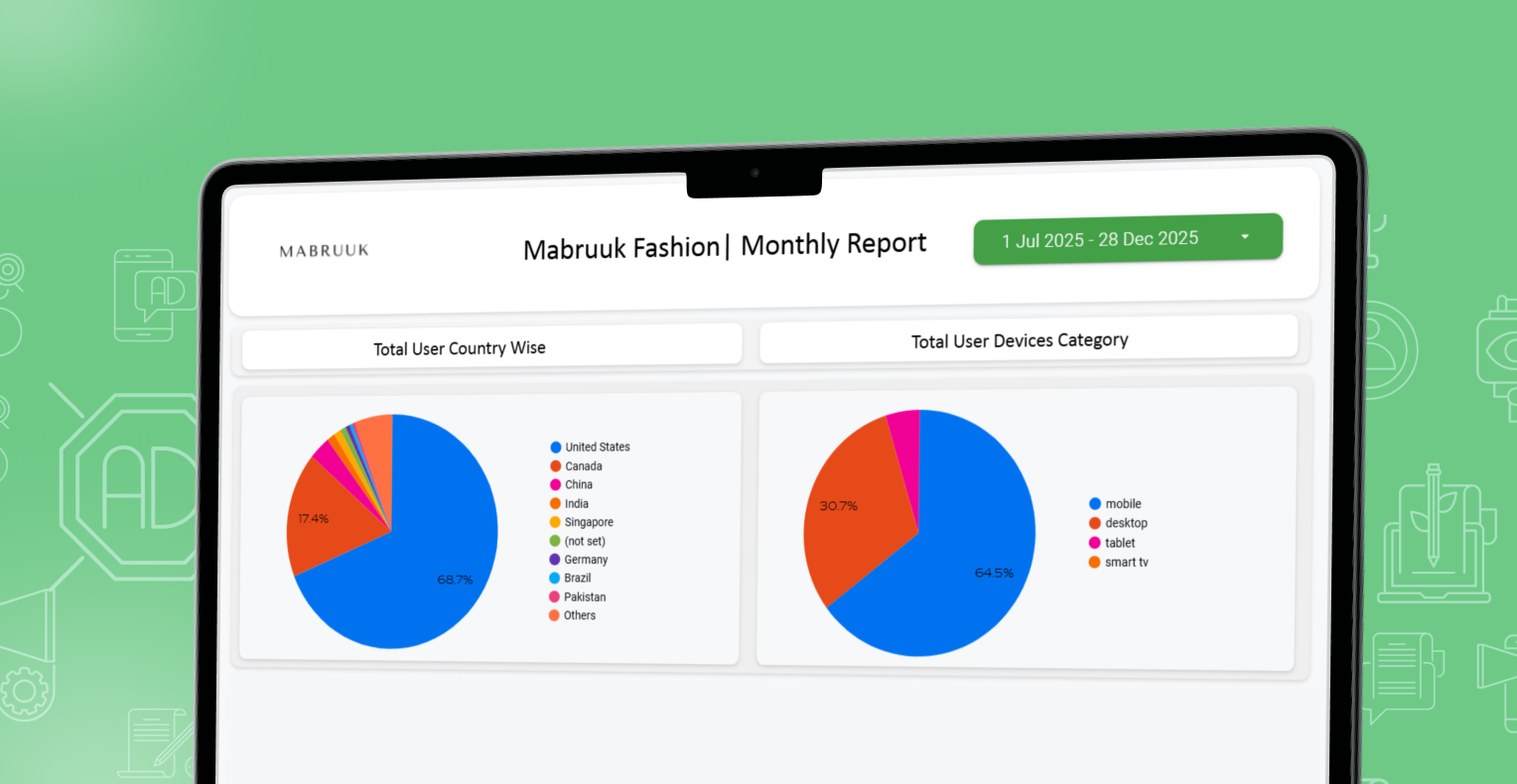The image size is (1517, 784).
Task: Select Canada in the country legend
Action: click(x=583, y=466)
